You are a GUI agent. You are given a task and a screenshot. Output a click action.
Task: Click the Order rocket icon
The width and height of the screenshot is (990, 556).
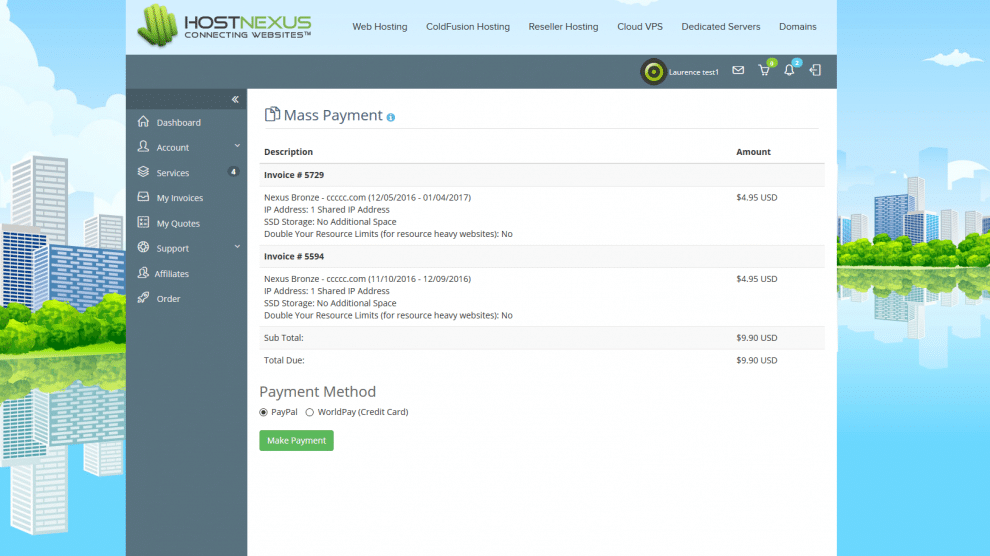pyautogui.click(x=143, y=297)
